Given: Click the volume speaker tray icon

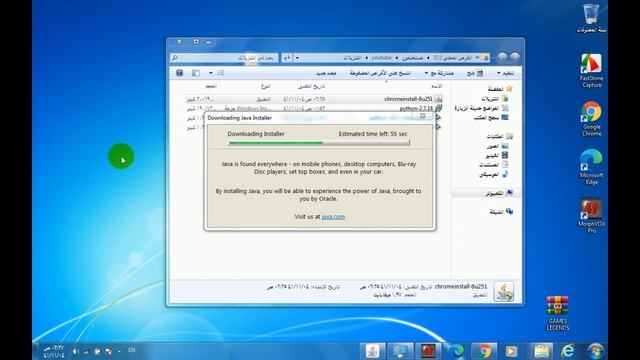Looking at the screenshot, I should [76, 351].
